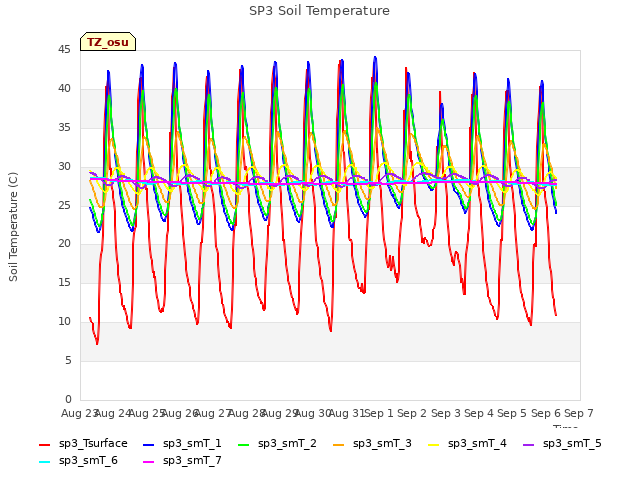Click the 0 y-axis tick label
The image size is (640, 480).
[x=68, y=399]
